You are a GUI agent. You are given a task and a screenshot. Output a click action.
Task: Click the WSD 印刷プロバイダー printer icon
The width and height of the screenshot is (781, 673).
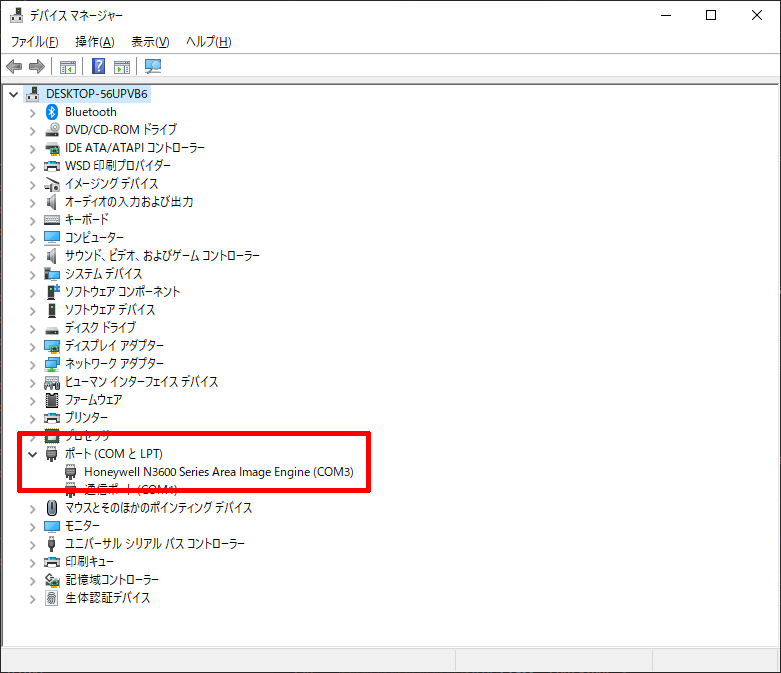point(52,165)
